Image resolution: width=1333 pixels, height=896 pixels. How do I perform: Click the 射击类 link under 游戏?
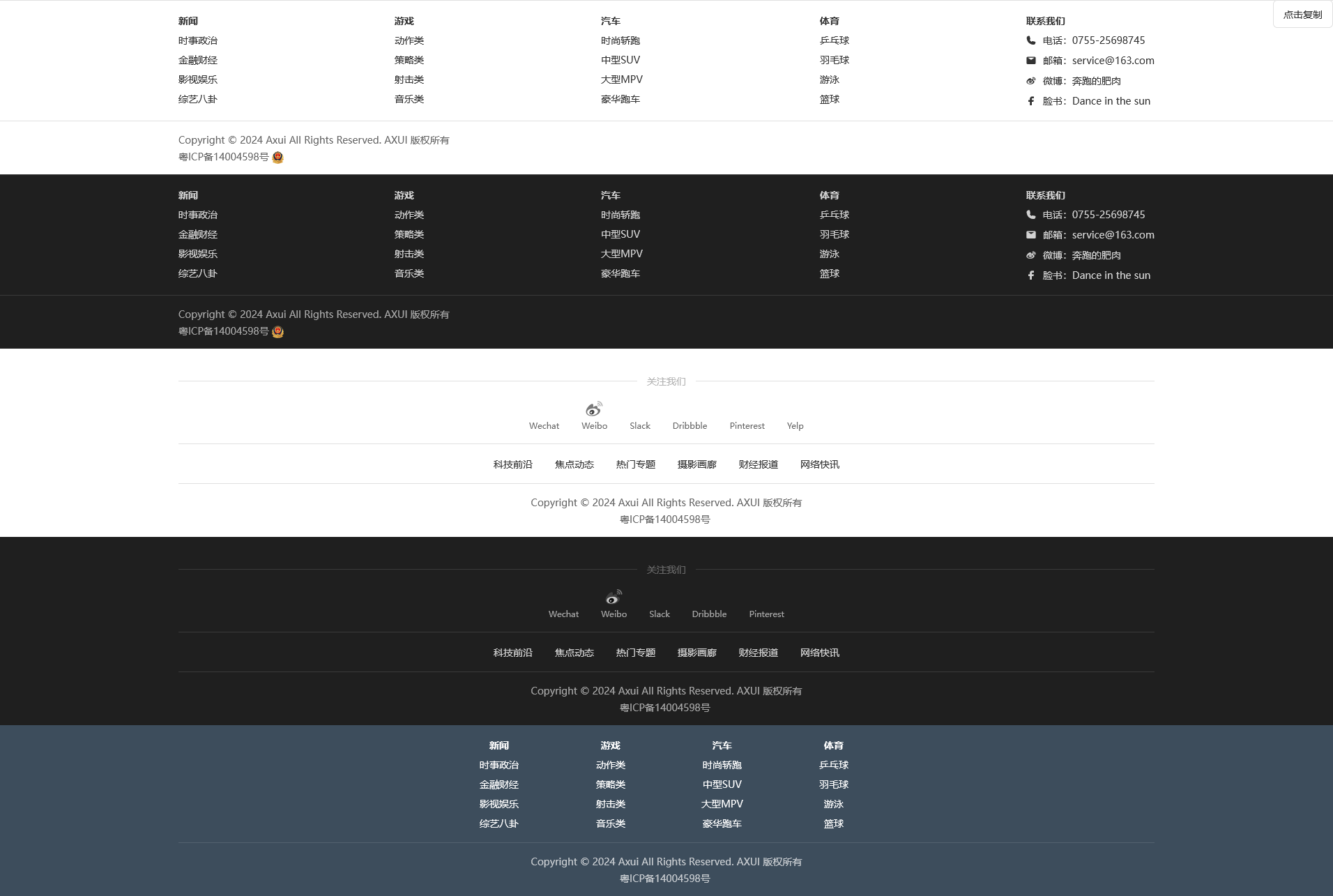(408, 79)
